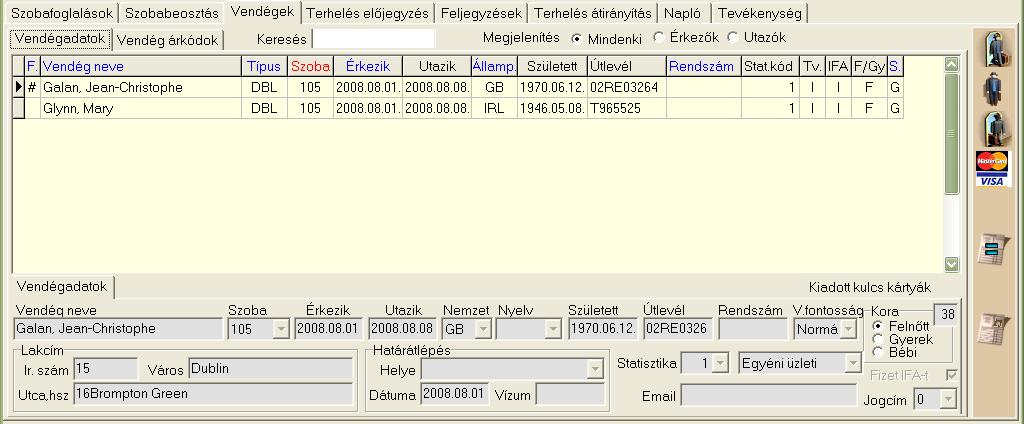This screenshot has height=424, width=1024.
Task: Sort by the Vendég neve column header
Action: (141, 66)
